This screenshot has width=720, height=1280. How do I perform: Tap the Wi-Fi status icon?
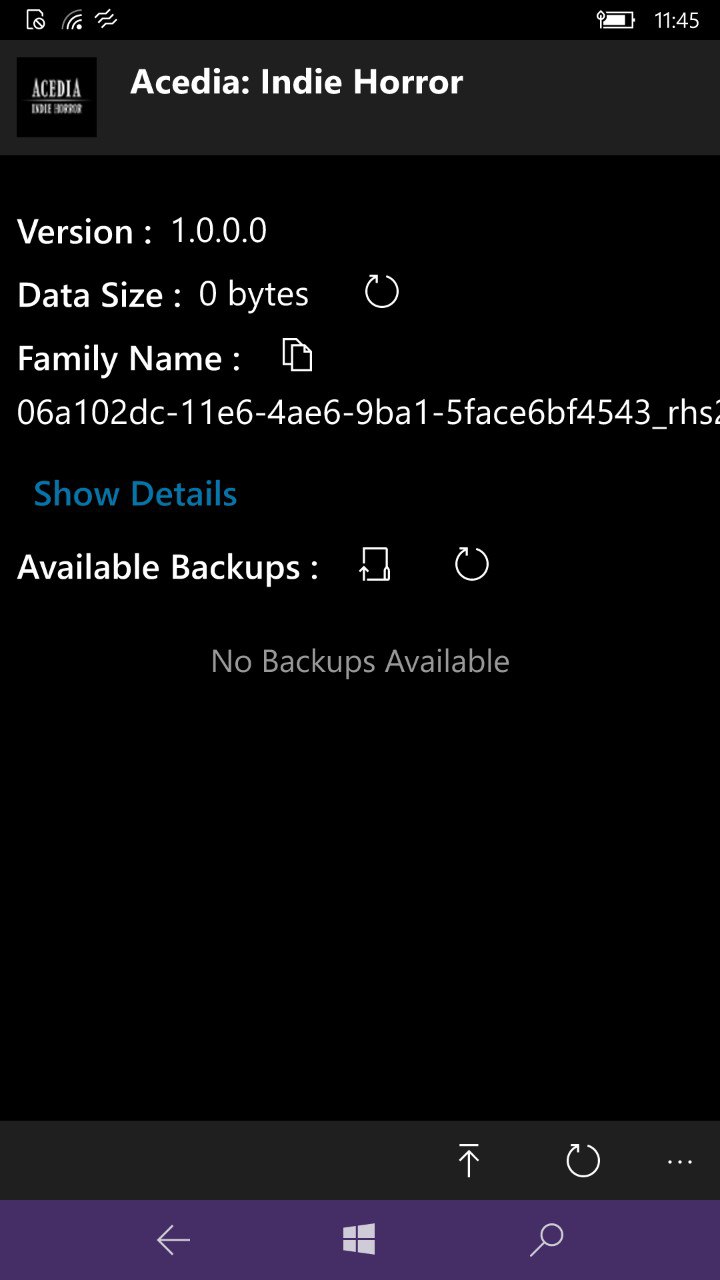click(x=72, y=20)
